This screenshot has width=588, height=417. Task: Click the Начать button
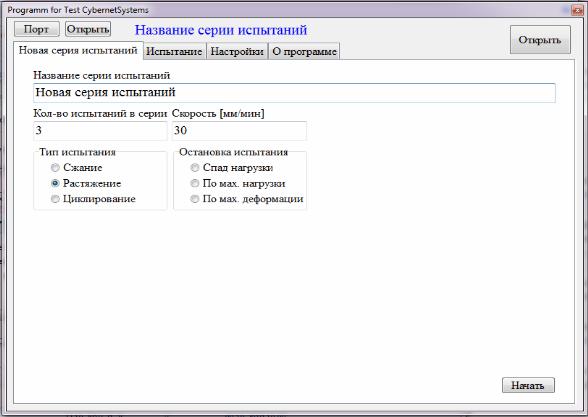(x=528, y=385)
